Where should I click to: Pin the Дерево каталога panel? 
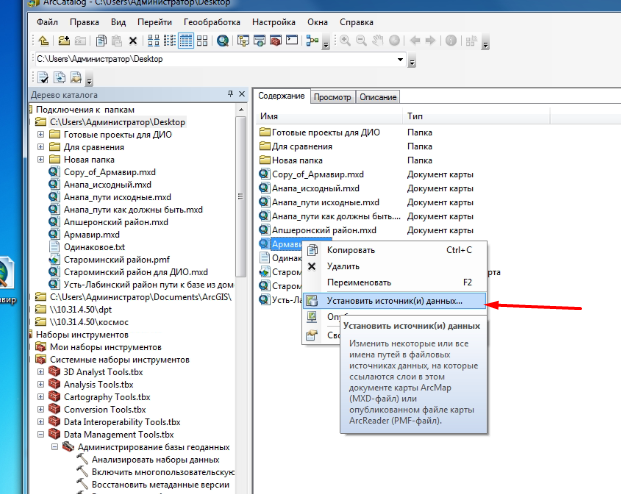[x=230, y=94]
